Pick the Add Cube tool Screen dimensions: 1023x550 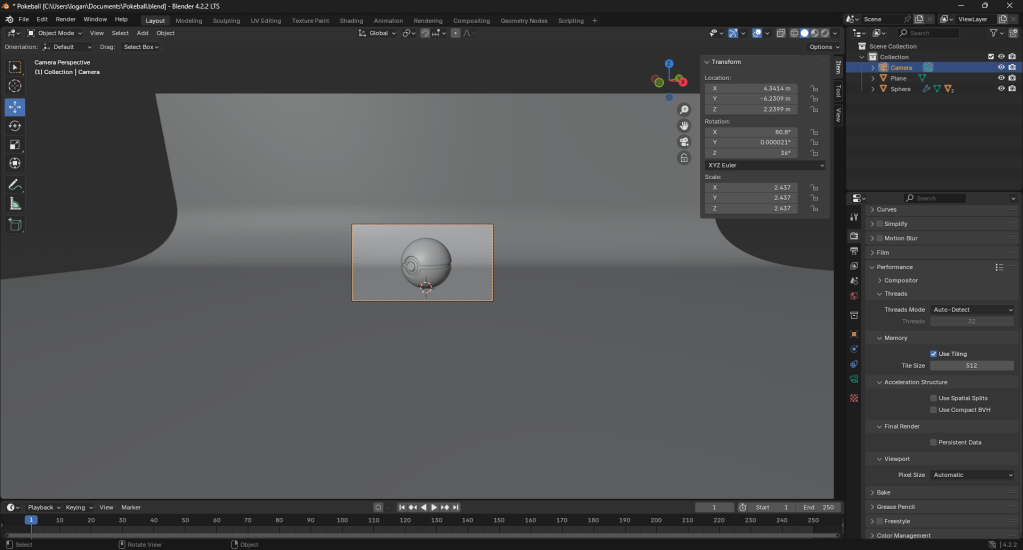point(15,225)
